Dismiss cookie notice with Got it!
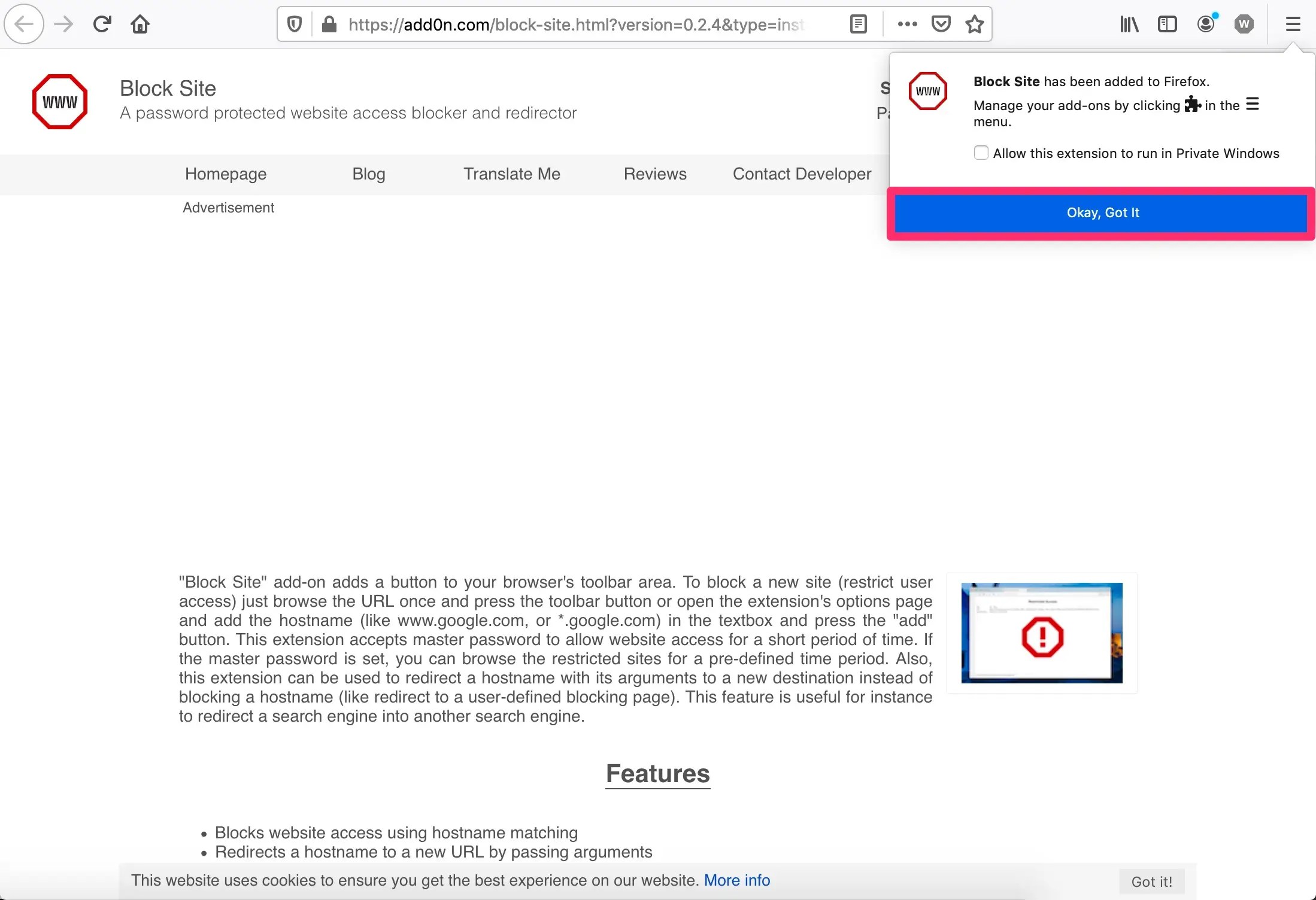The width and height of the screenshot is (1316, 900). click(1151, 881)
